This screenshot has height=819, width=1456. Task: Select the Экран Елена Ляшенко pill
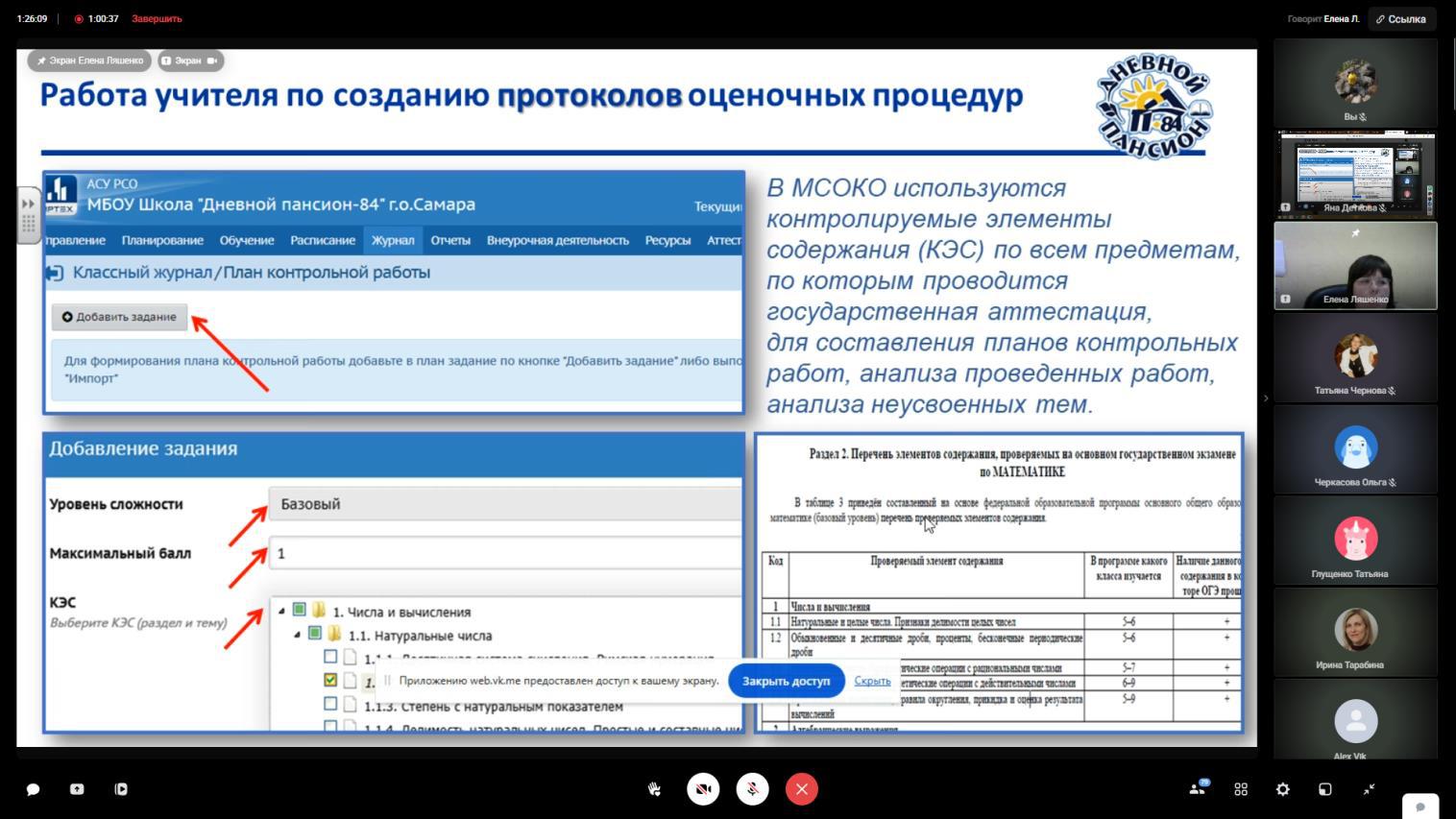click(x=90, y=60)
